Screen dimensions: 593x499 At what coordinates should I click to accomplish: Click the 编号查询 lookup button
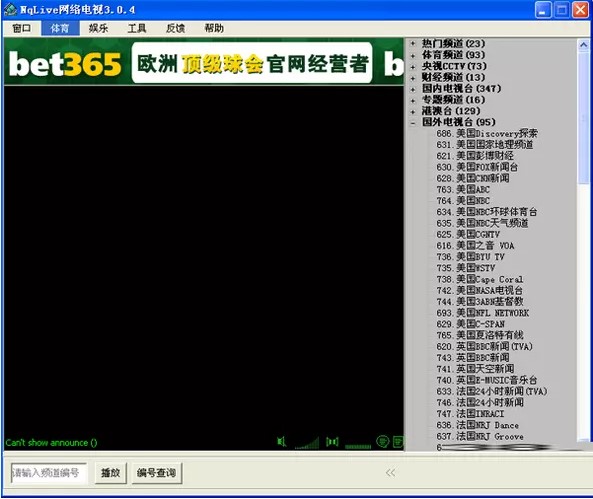(157, 473)
